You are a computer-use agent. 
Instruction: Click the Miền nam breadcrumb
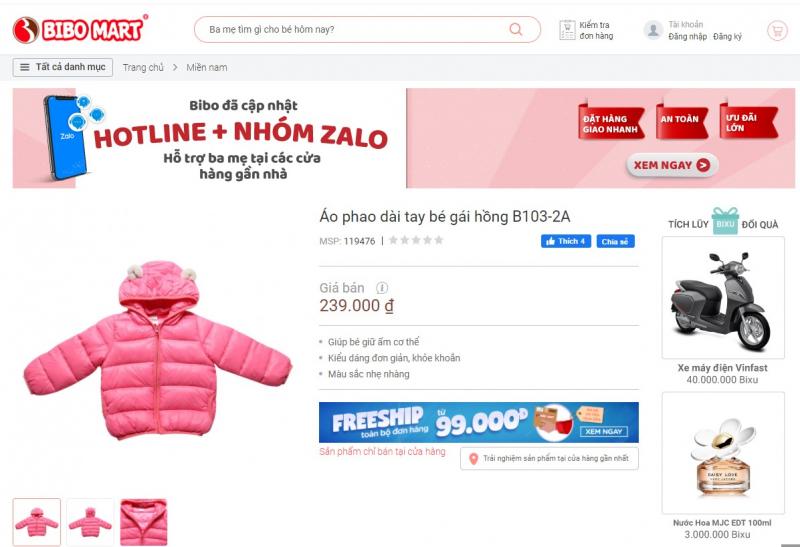[207, 67]
